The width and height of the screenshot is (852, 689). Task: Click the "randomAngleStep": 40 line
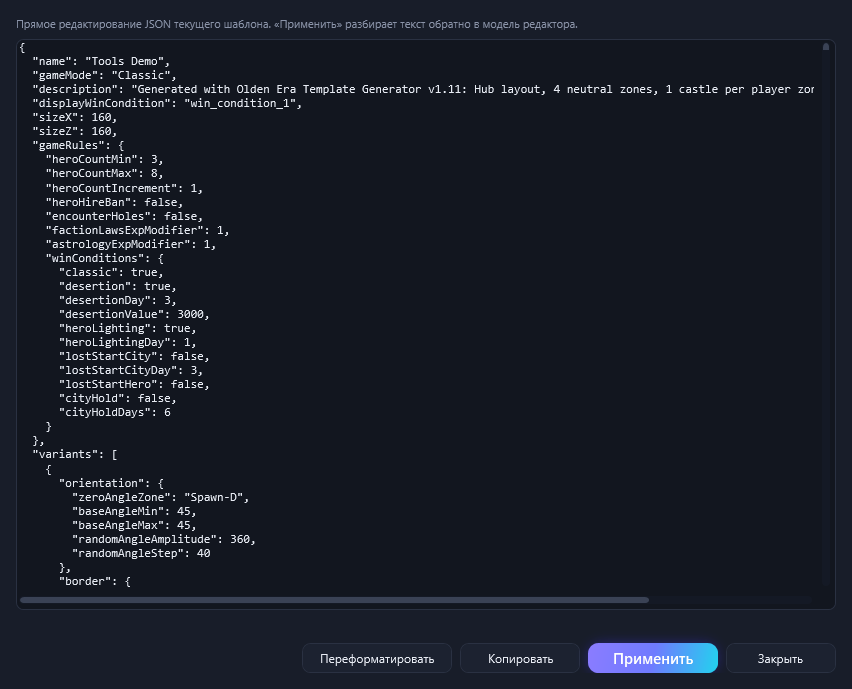pos(141,553)
